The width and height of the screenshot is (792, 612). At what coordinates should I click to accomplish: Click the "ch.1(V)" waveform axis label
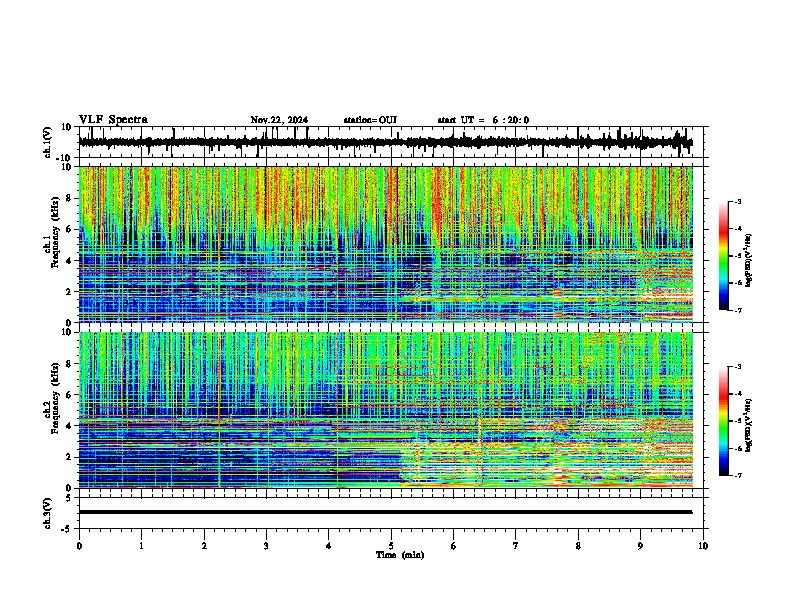tap(48, 142)
